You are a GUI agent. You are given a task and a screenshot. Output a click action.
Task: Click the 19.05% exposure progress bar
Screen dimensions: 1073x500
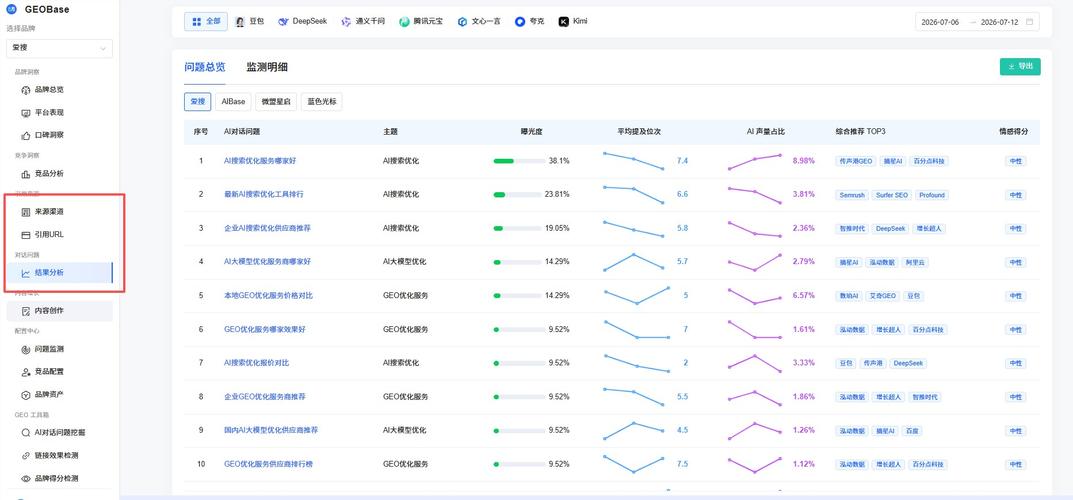point(517,228)
